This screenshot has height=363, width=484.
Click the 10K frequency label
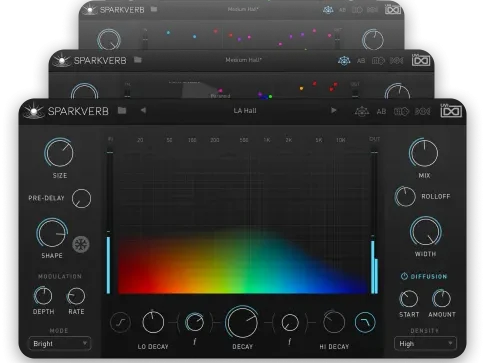coord(341,140)
